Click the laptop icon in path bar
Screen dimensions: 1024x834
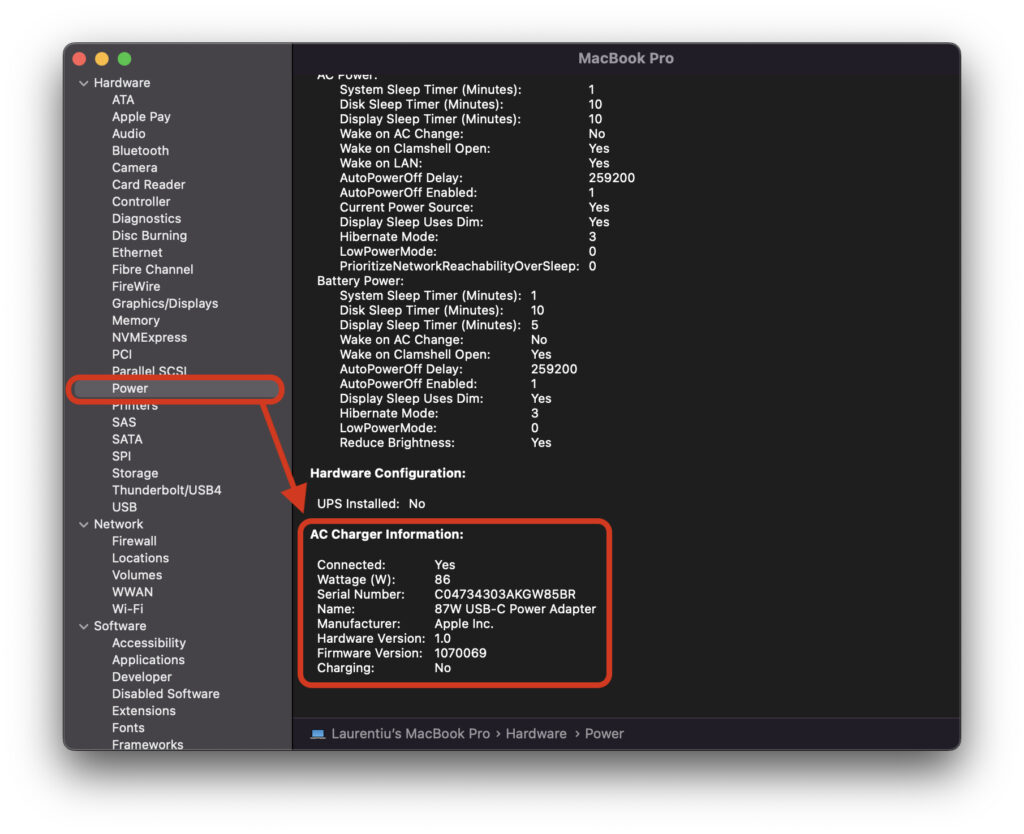coord(318,734)
